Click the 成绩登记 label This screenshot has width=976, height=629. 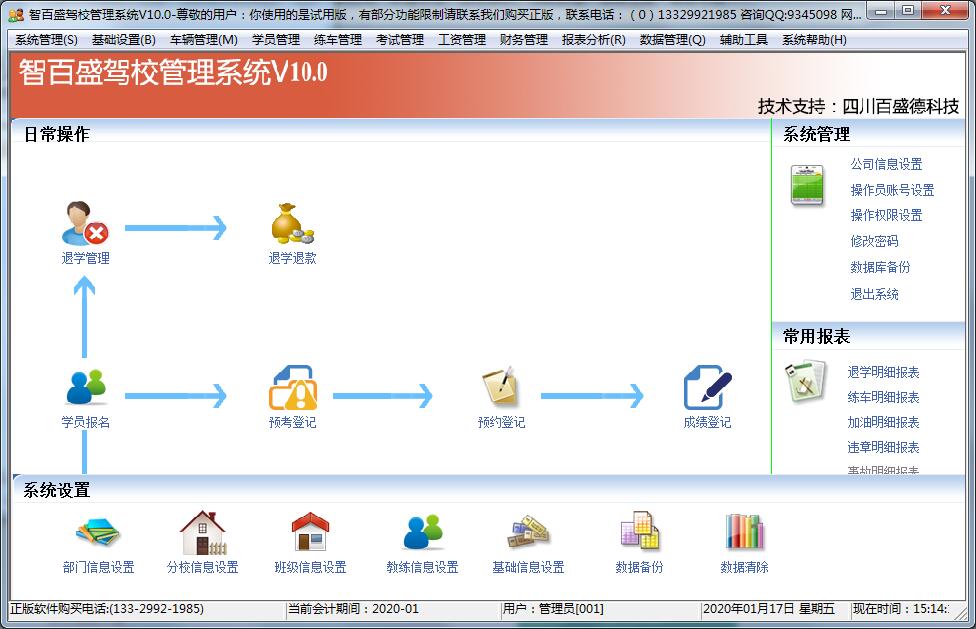tap(707, 422)
